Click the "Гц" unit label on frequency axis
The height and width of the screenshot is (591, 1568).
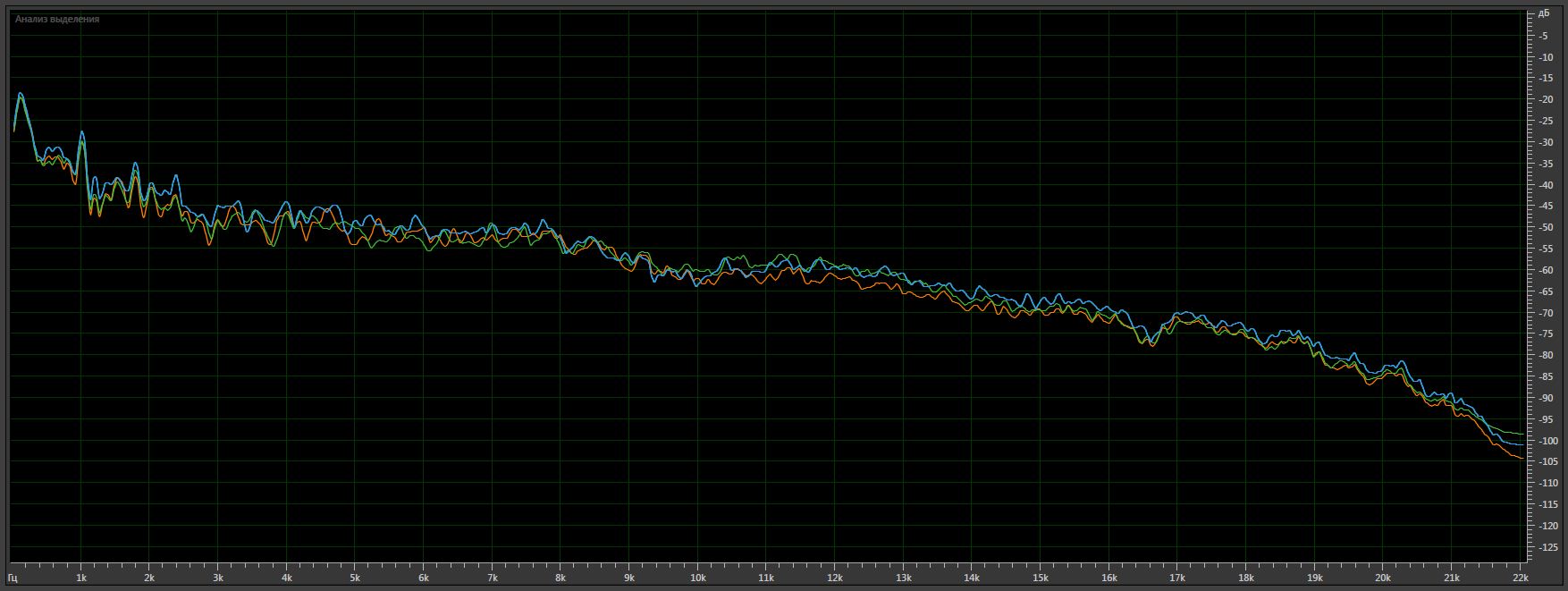13,578
